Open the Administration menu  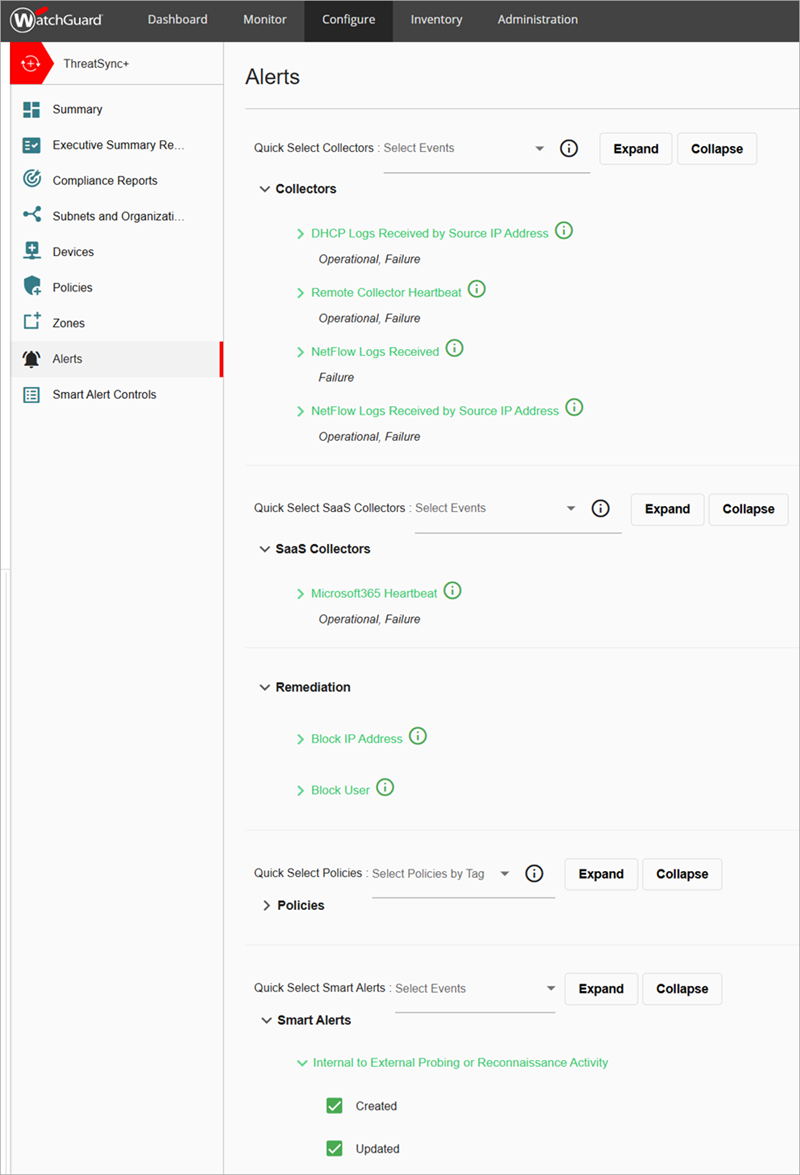tap(537, 18)
